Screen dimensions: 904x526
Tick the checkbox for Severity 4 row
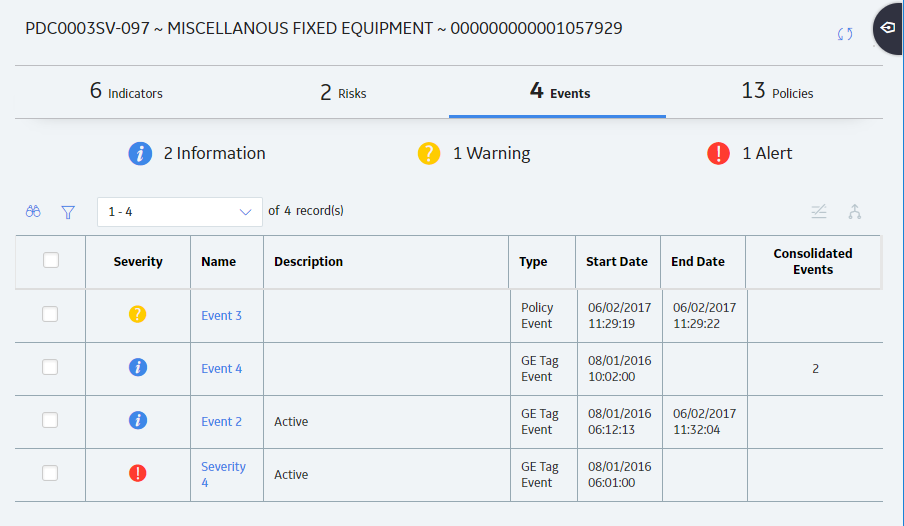[x=50, y=474]
